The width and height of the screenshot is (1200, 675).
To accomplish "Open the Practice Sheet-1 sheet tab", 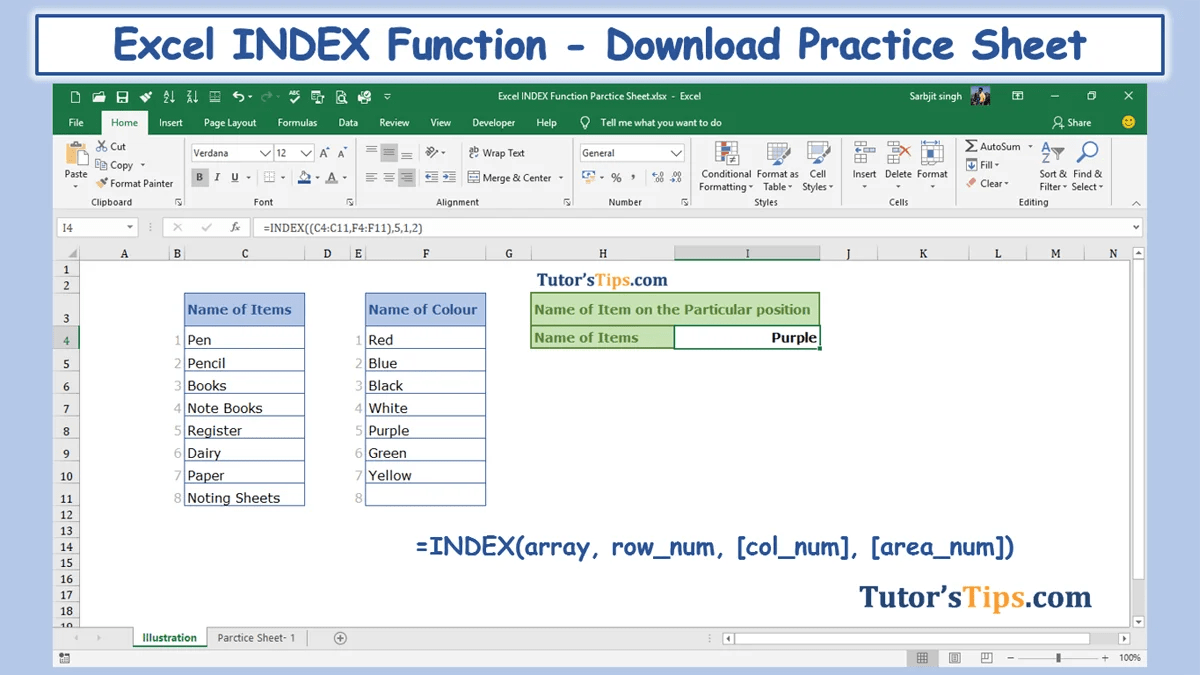I will [x=256, y=637].
